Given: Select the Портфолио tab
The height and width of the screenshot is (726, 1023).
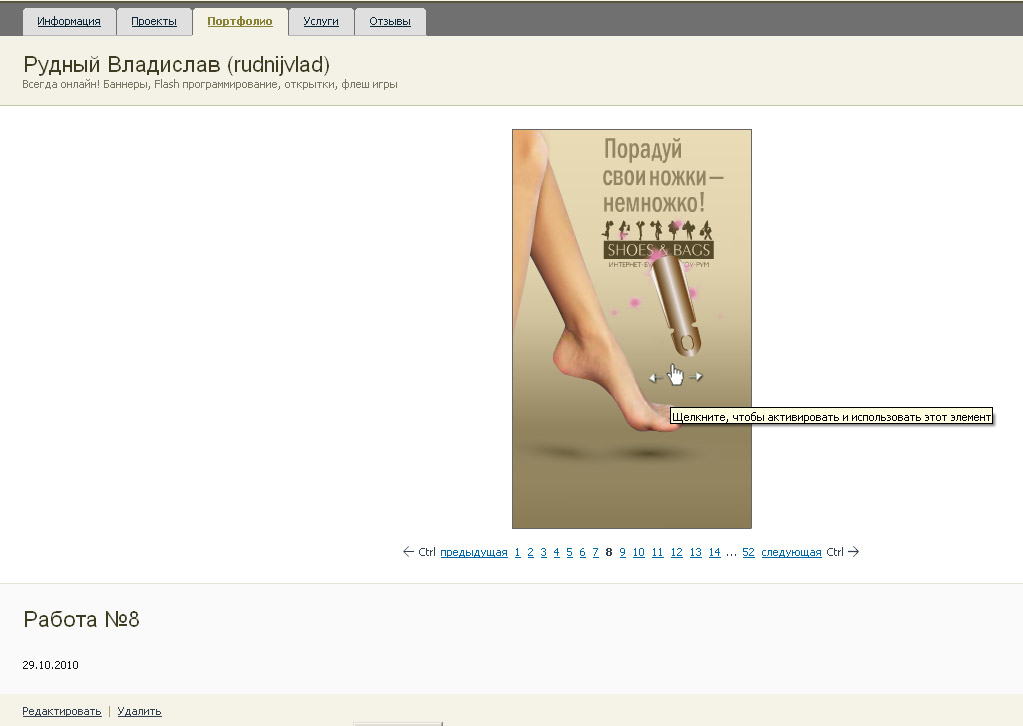Looking at the screenshot, I should [x=240, y=22].
